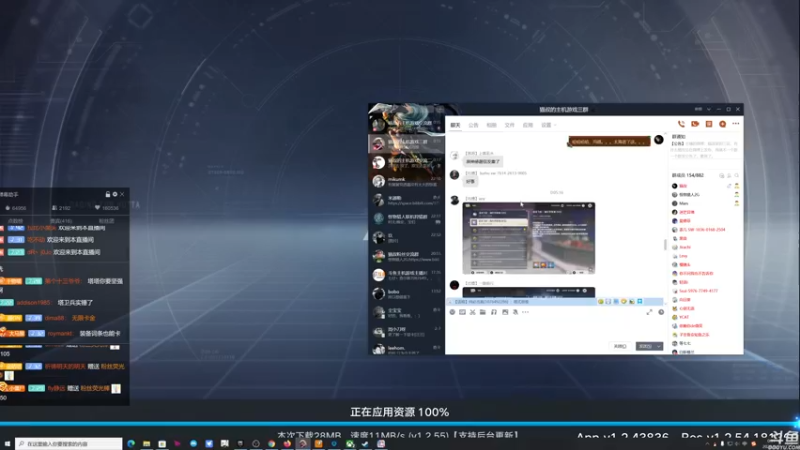Switch to the 聊天 tab in QQ
The image size is (800, 450).
click(x=455, y=125)
